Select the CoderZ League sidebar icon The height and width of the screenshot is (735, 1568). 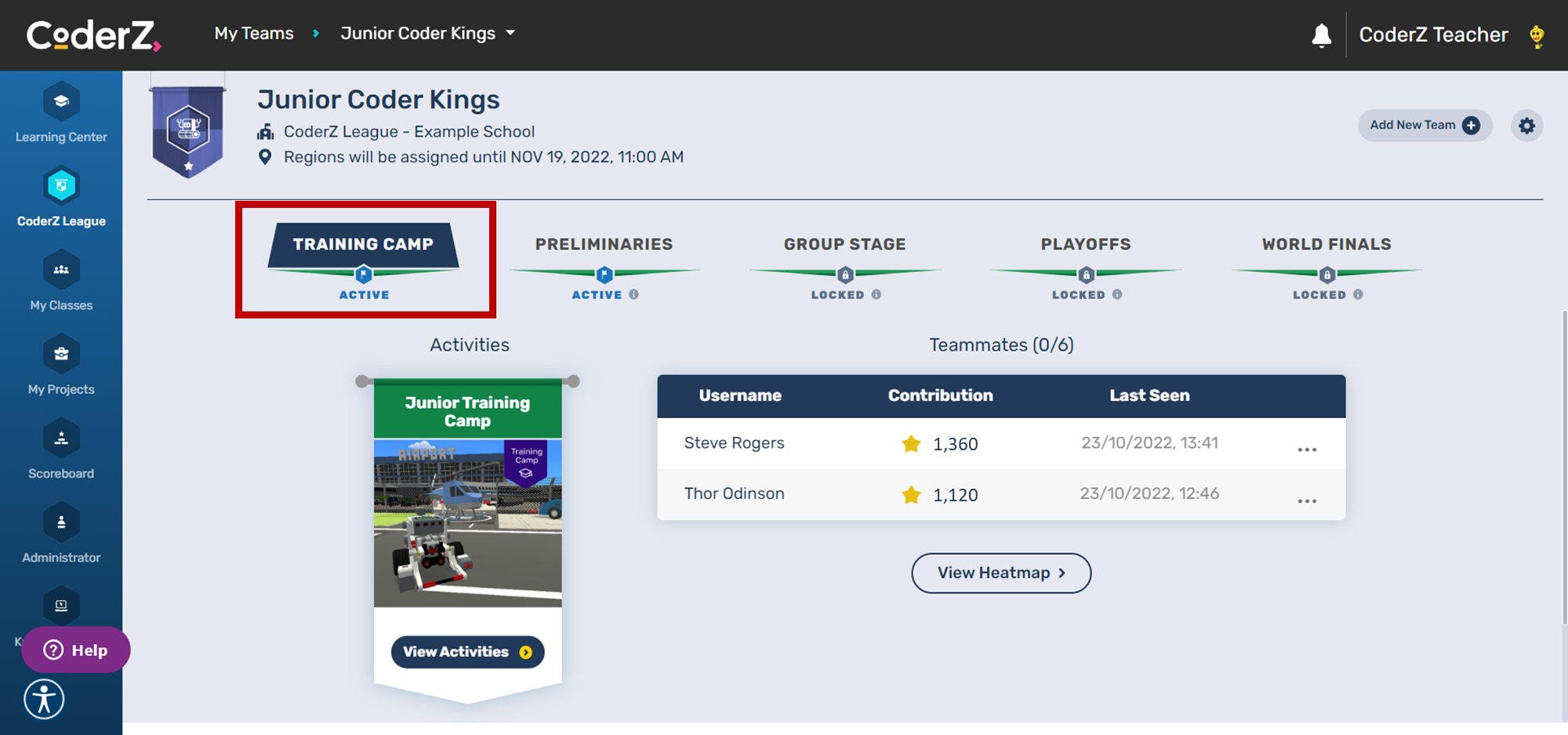61,187
